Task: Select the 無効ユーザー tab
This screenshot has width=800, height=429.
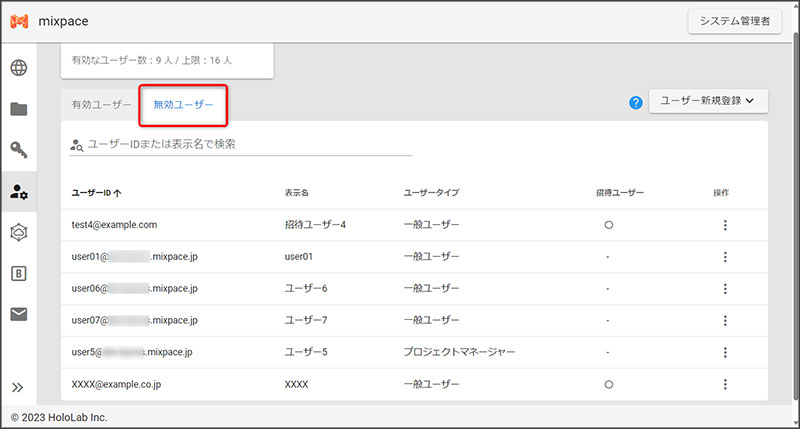Action: coord(183,104)
